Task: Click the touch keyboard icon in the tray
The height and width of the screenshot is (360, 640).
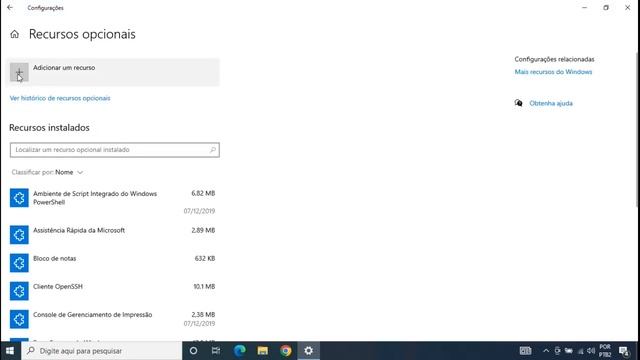Action: (x=525, y=351)
